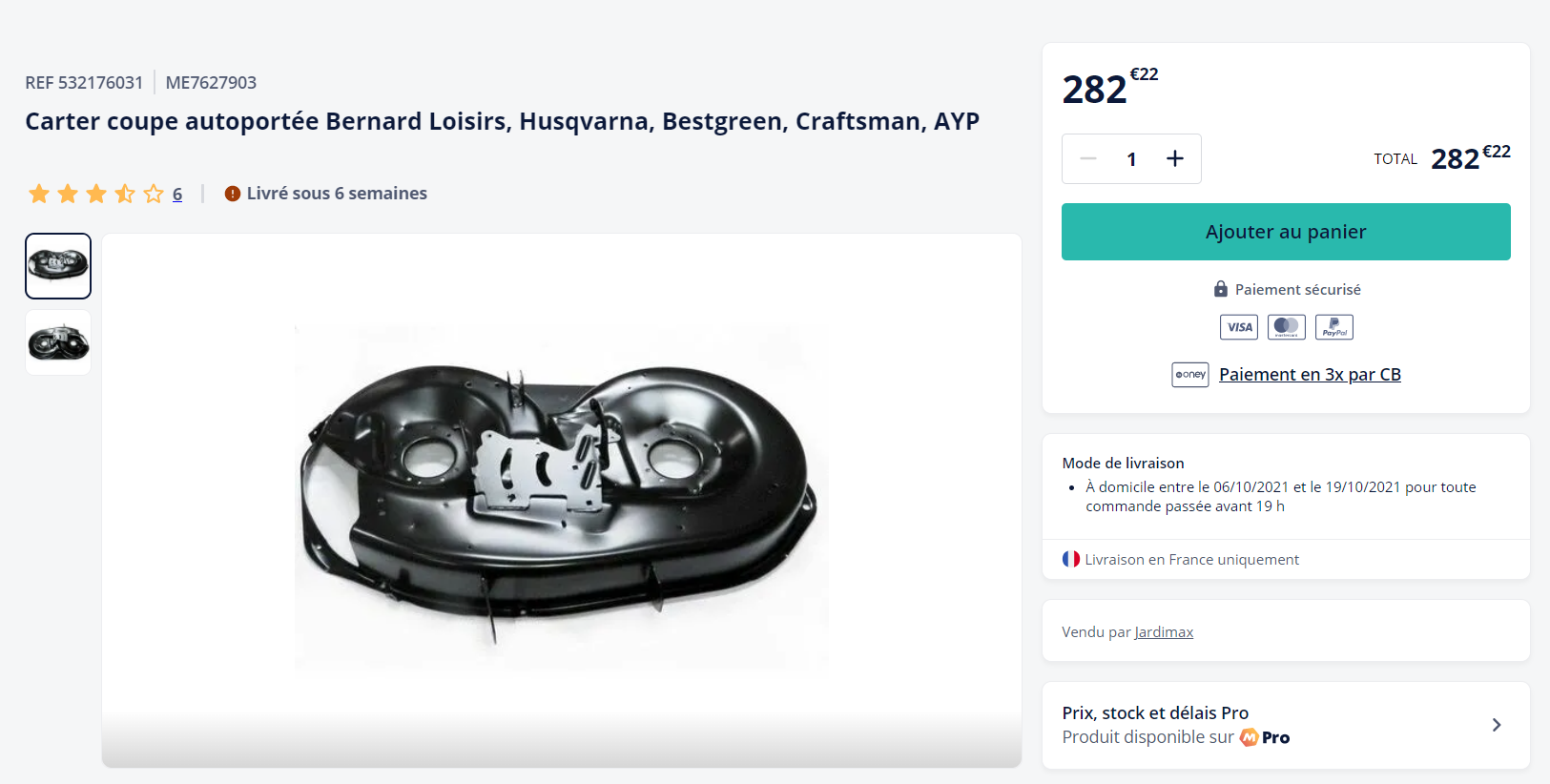Click the PayPal payment icon
The height and width of the screenshot is (784, 1550).
point(1333,327)
